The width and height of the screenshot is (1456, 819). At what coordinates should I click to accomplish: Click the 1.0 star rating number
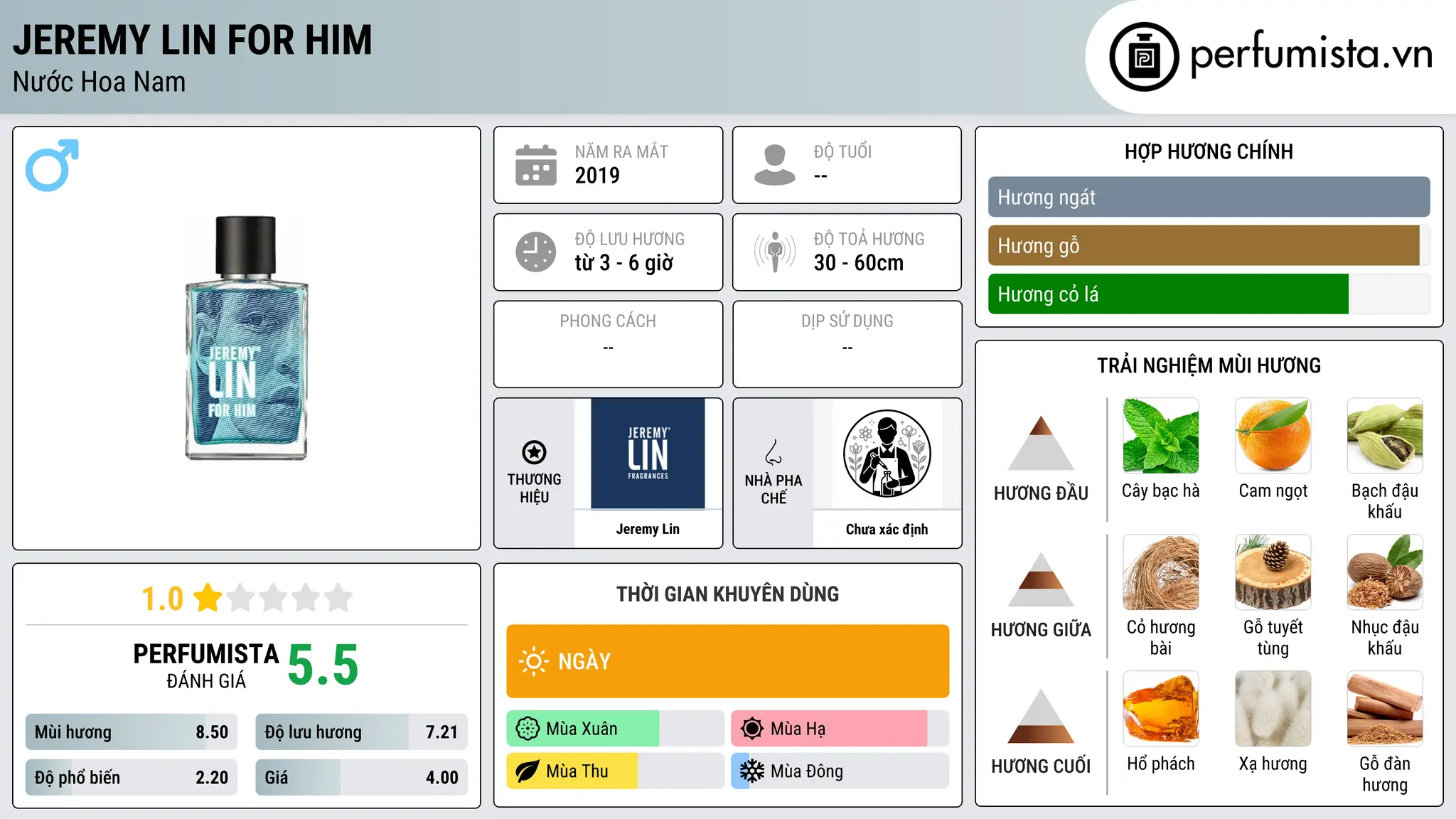click(163, 599)
